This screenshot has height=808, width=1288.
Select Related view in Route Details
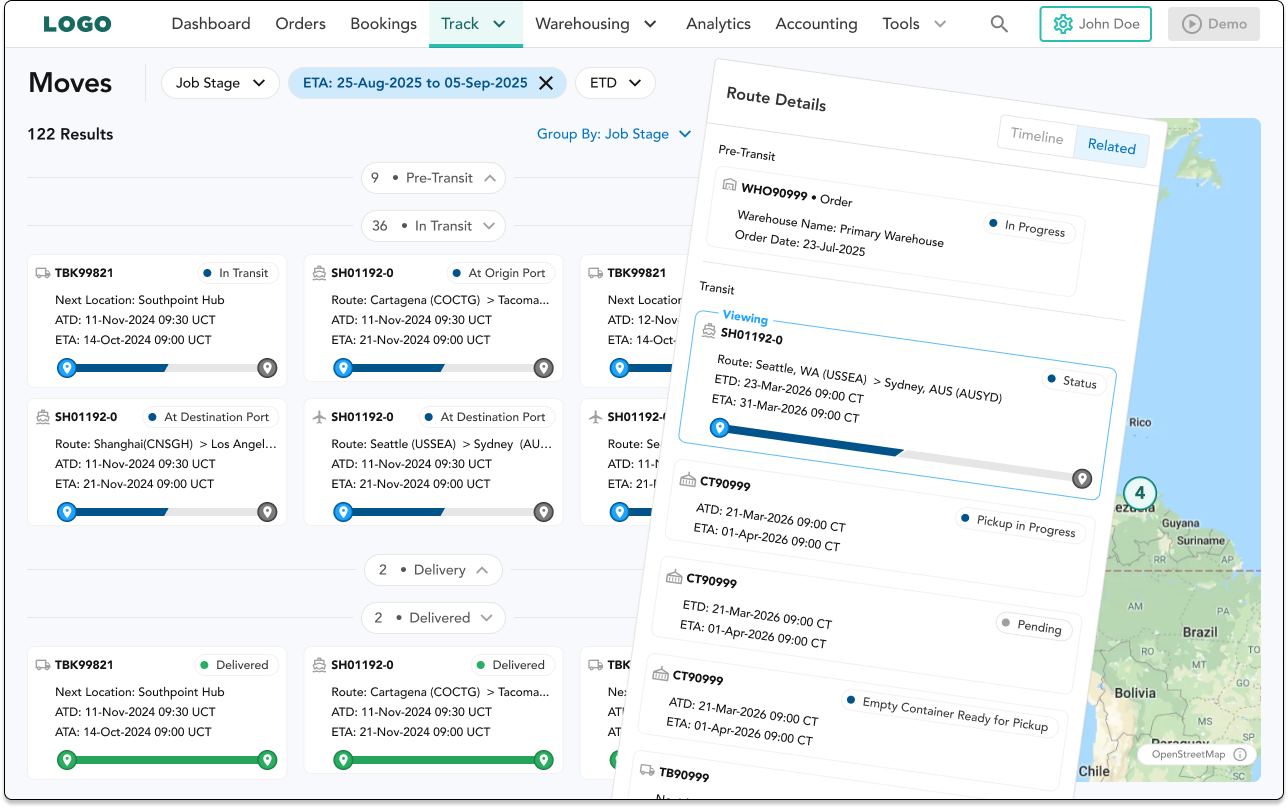click(1112, 146)
